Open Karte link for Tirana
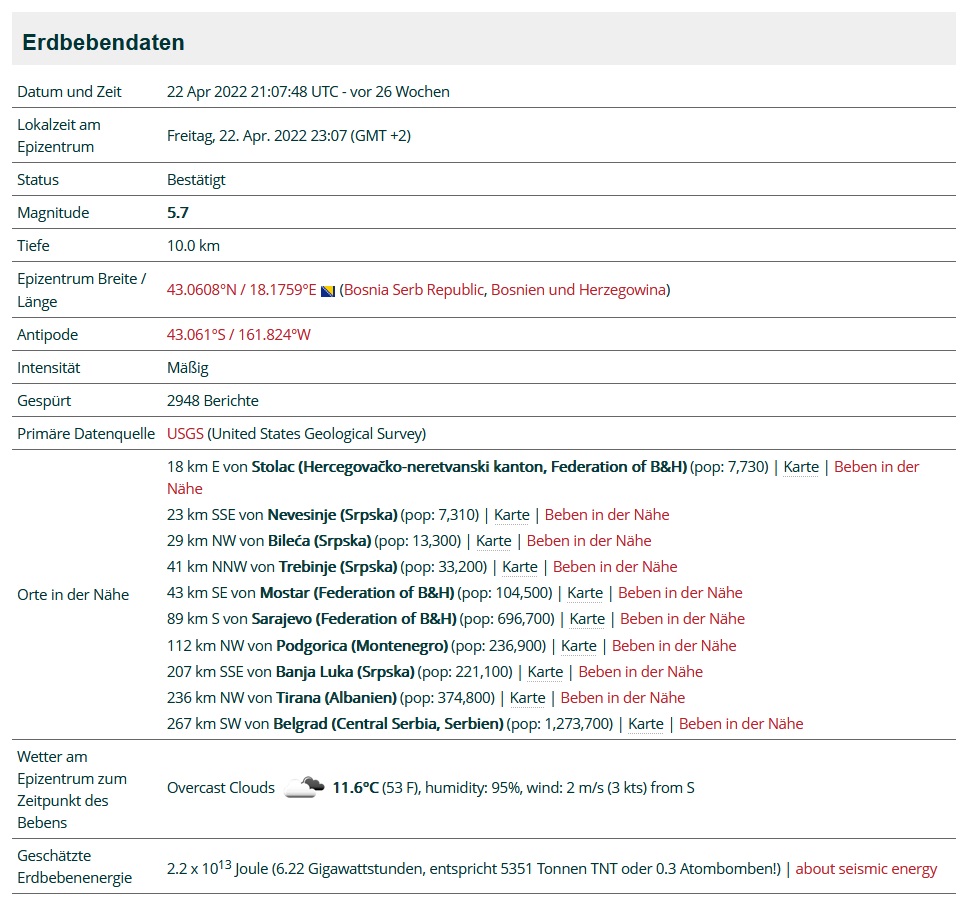This screenshot has height=898, width=976. tap(528, 697)
